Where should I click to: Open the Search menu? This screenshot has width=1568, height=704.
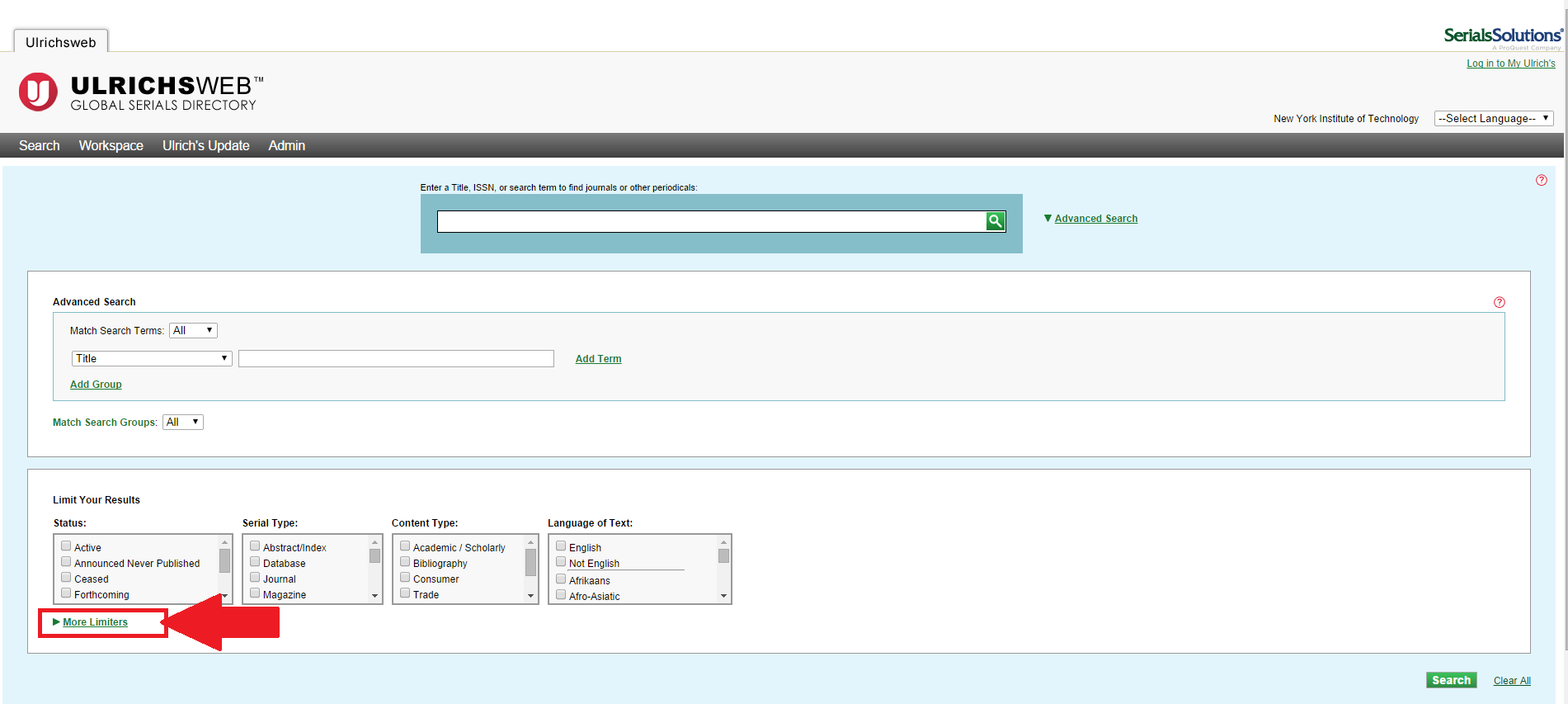pos(40,145)
